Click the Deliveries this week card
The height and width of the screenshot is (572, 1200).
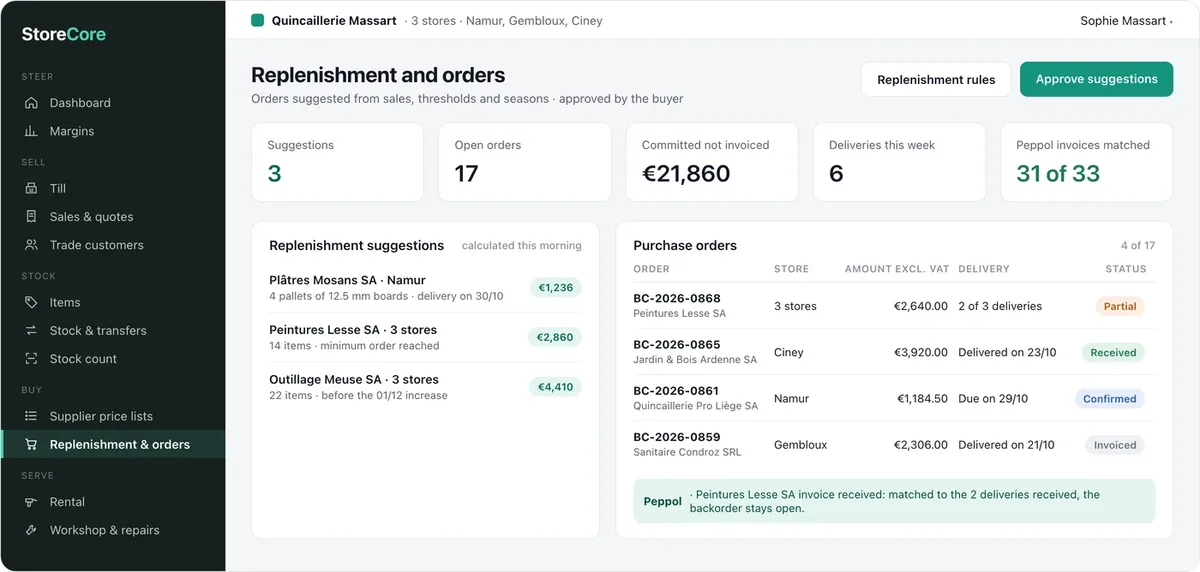coord(899,162)
